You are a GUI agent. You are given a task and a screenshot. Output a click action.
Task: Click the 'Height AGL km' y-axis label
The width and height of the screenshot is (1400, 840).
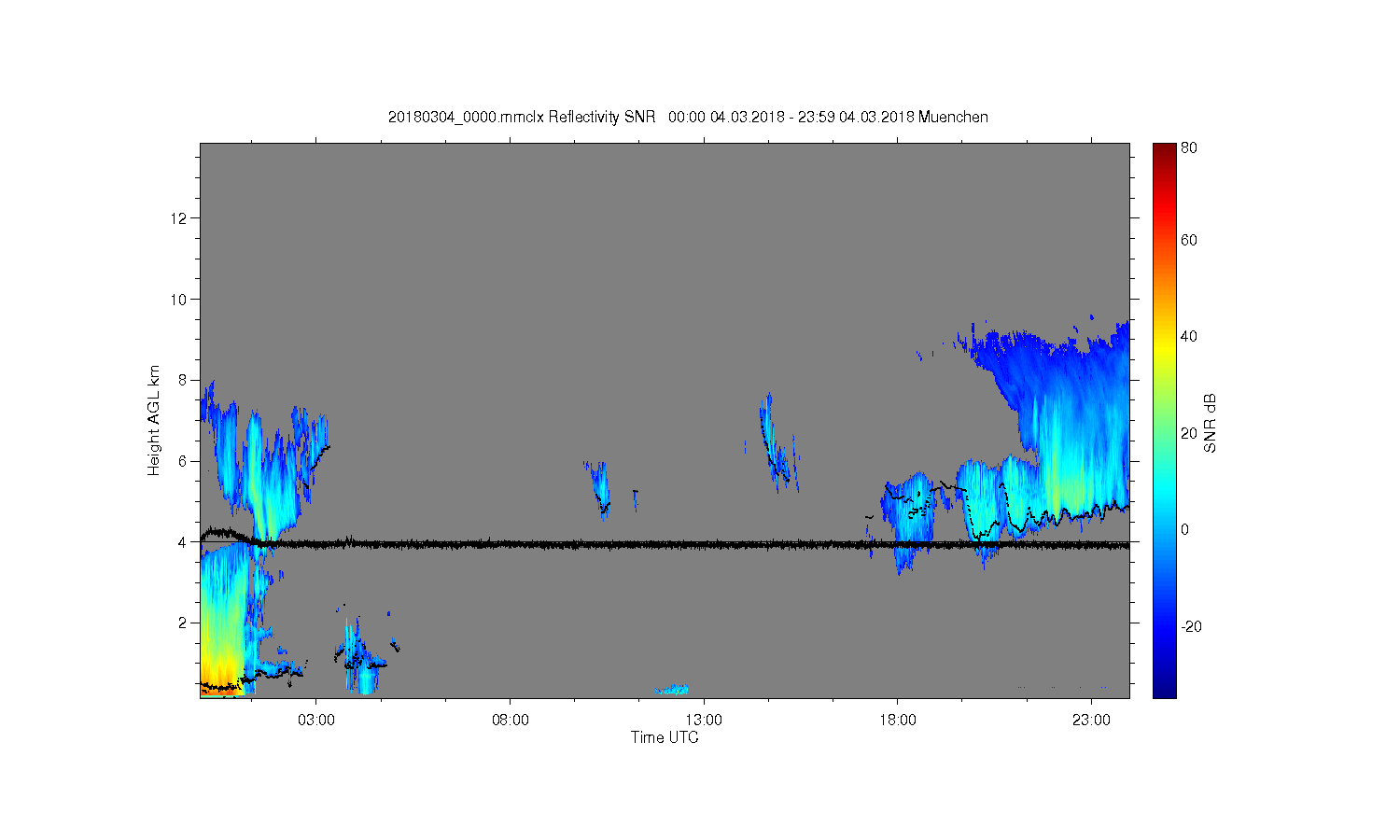(154, 421)
